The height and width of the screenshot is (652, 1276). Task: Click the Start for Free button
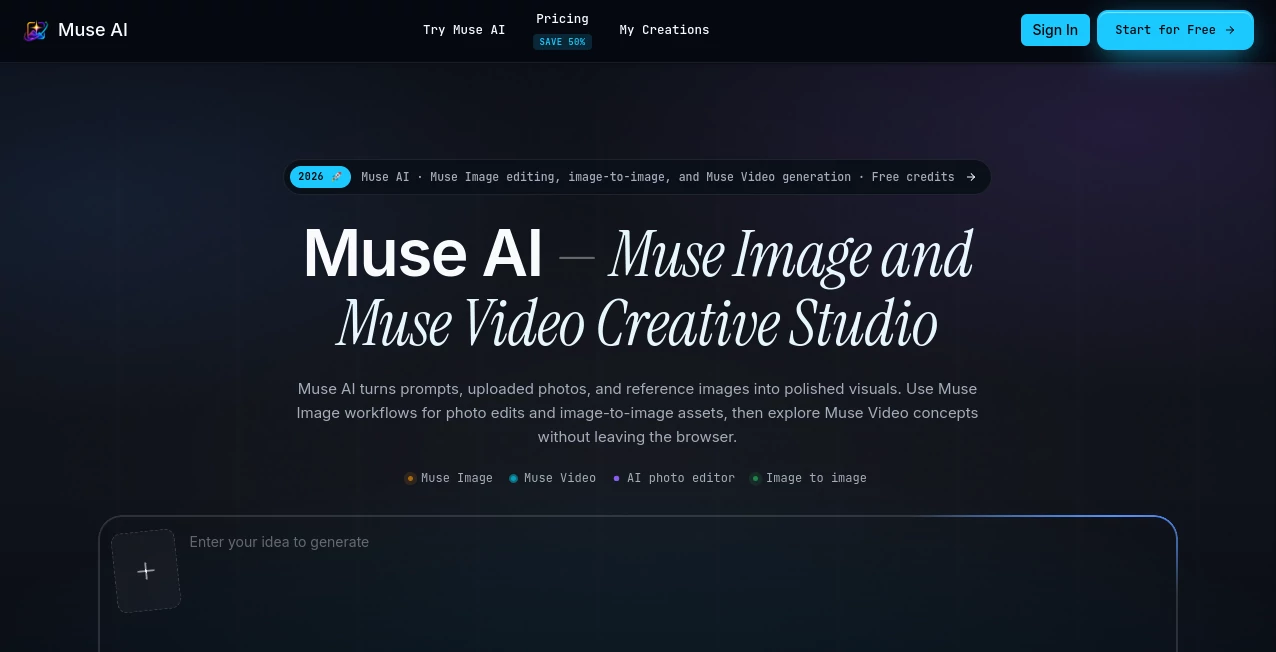(1175, 30)
